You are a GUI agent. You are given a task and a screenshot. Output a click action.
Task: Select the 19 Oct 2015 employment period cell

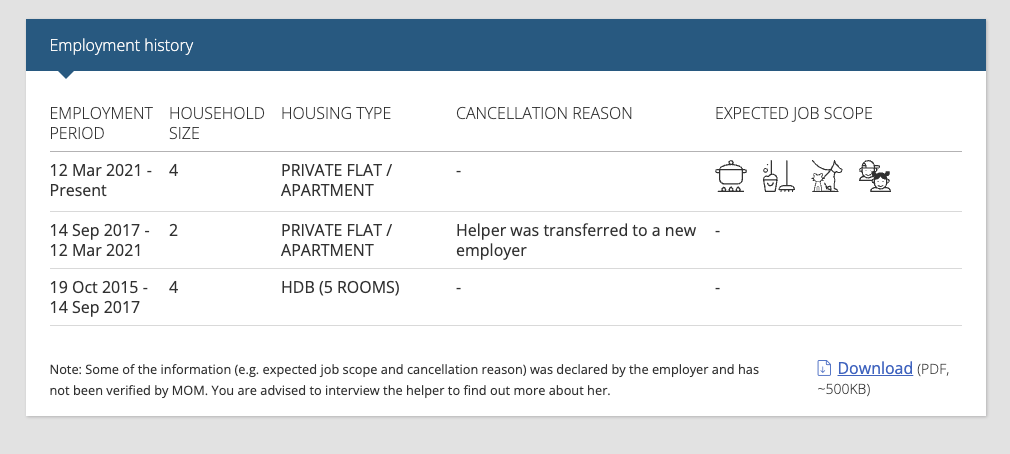coord(99,297)
